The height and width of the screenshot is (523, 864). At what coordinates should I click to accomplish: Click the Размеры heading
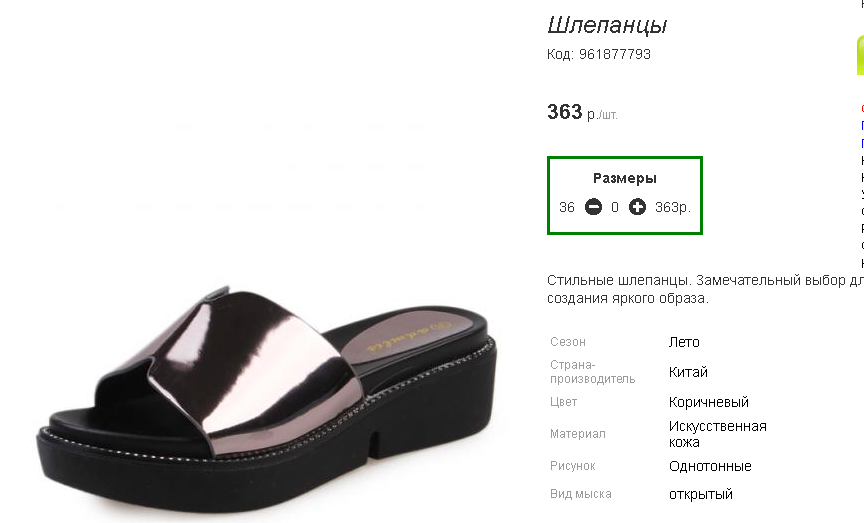pos(625,179)
